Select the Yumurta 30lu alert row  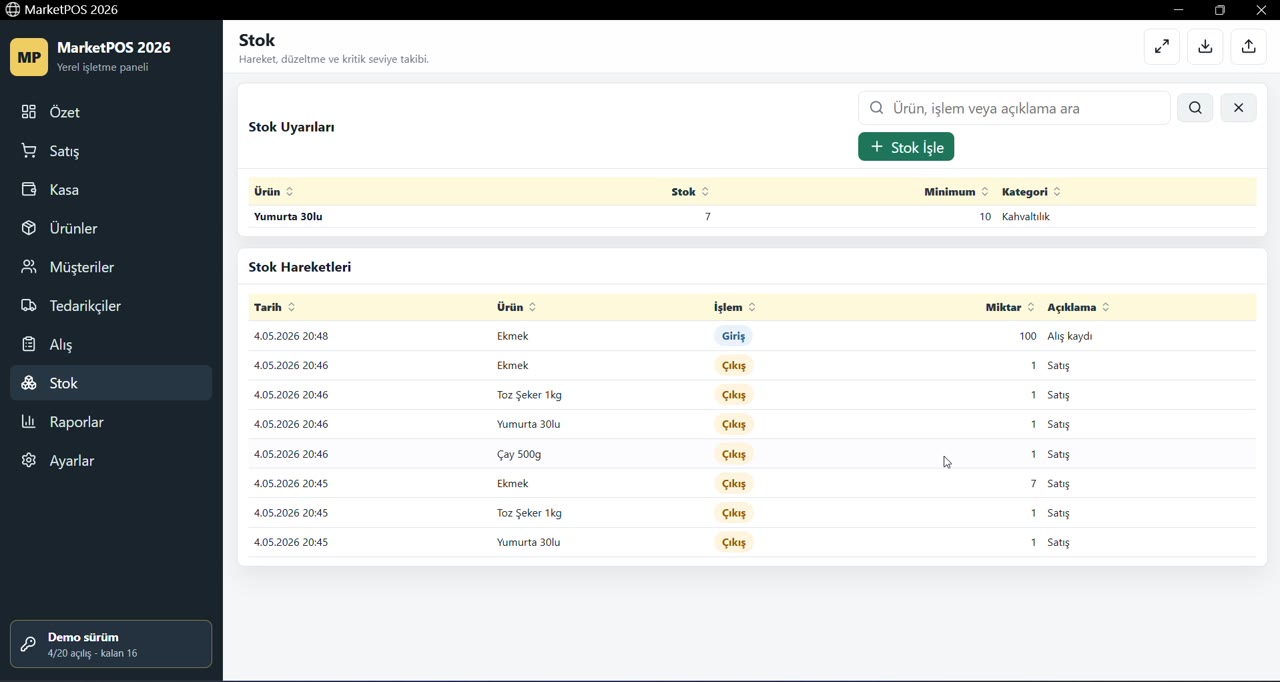tap(752, 217)
